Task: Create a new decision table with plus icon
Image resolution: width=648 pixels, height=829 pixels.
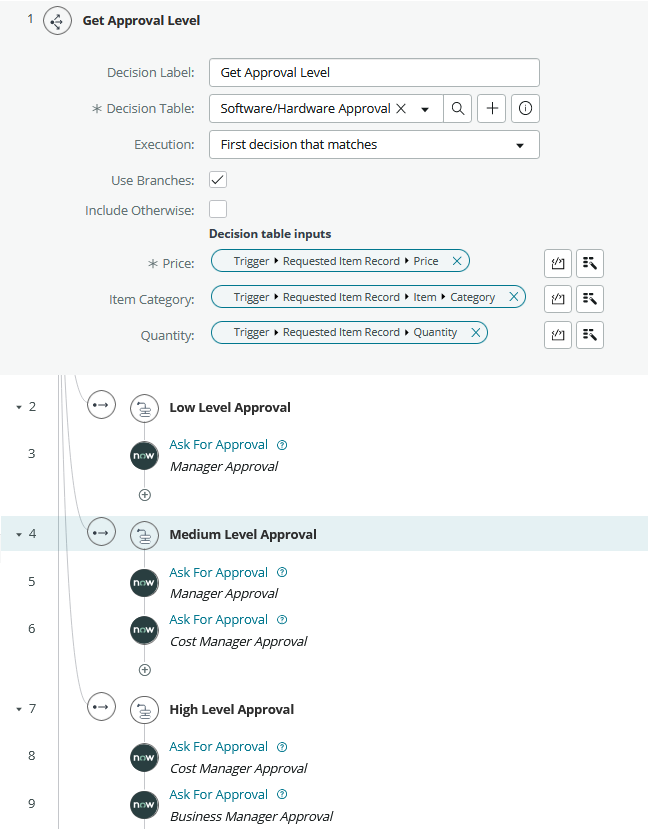Action: coord(491,108)
